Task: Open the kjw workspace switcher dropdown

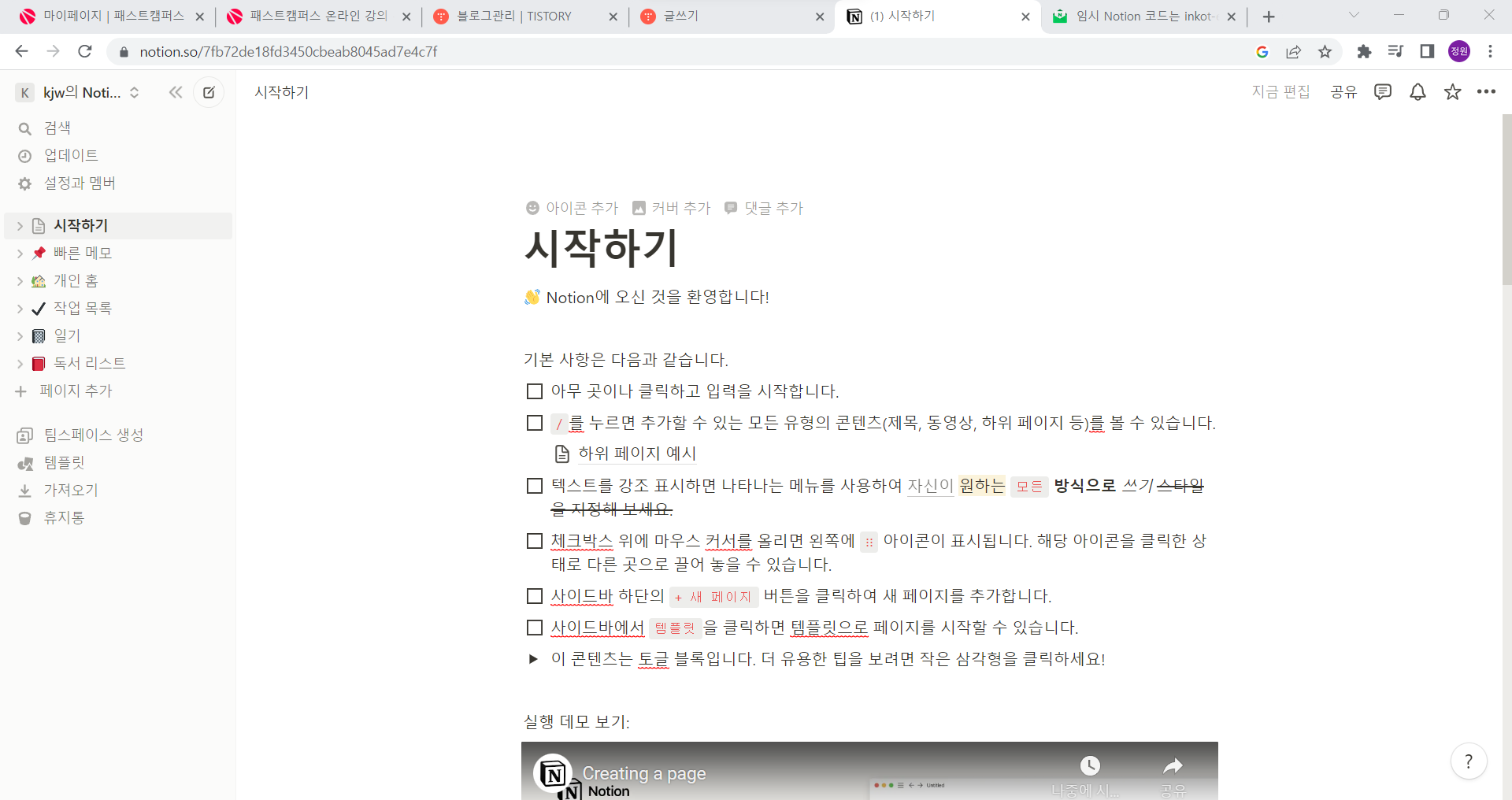Action: tap(79, 92)
